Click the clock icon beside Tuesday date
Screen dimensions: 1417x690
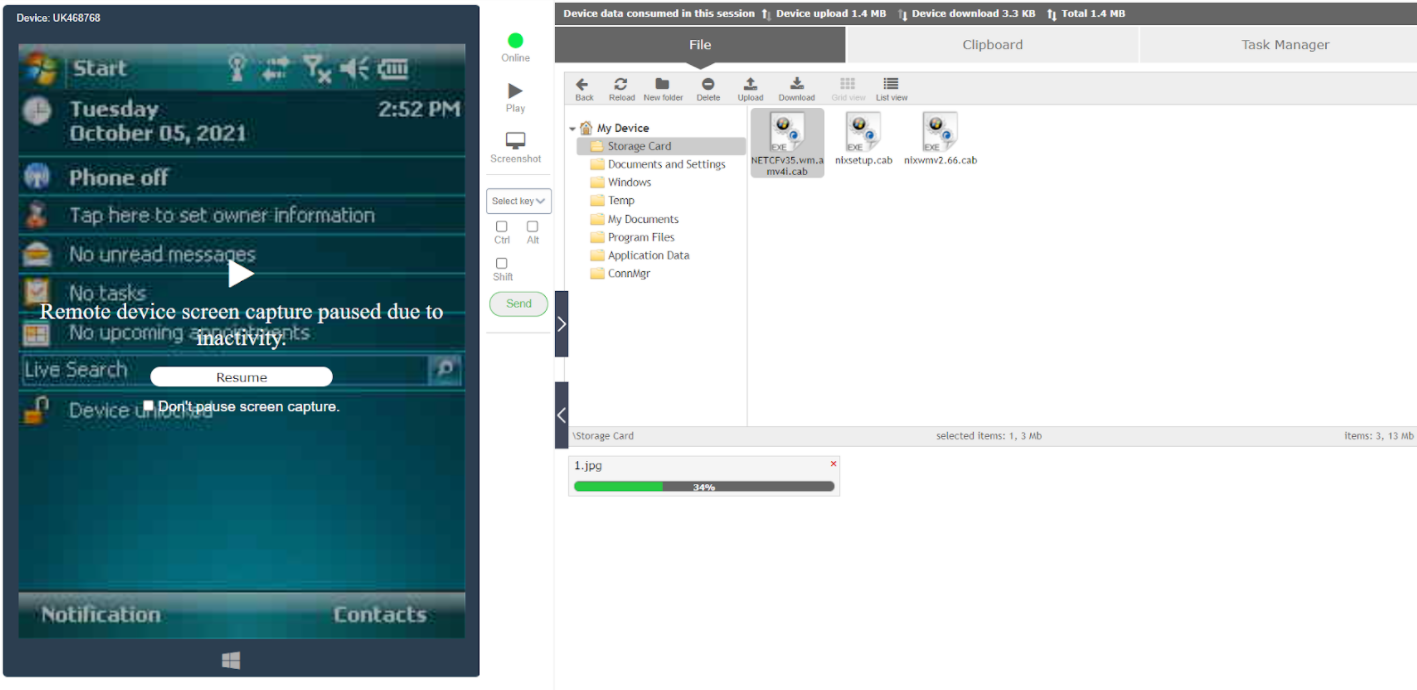(37, 109)
